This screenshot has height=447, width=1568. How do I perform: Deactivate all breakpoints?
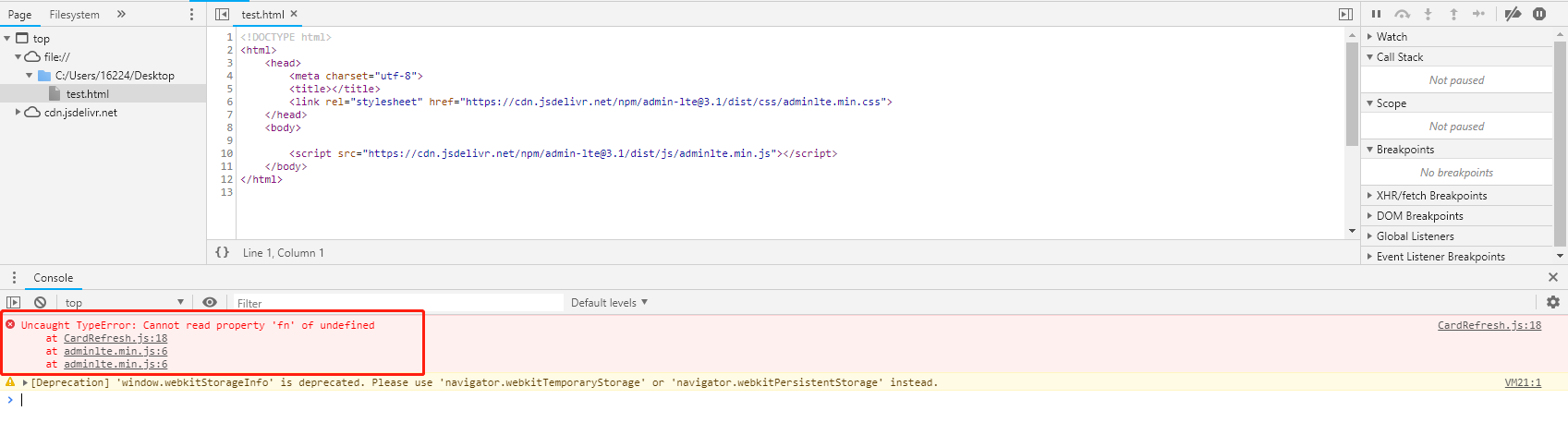click(x=1513, y=14)
